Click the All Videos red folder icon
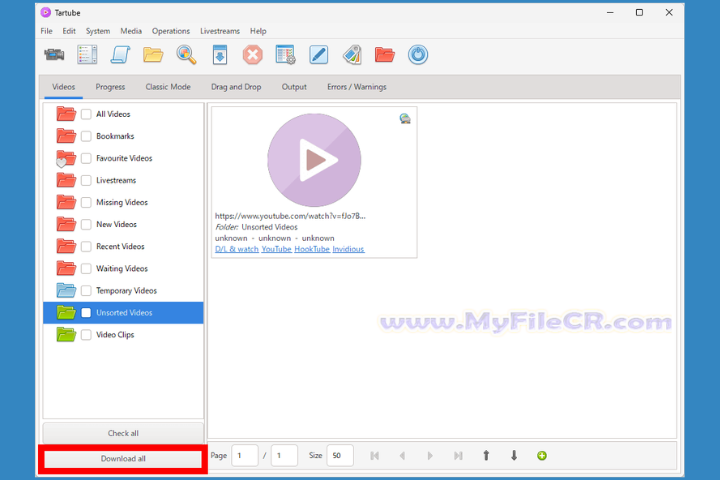 66,114
